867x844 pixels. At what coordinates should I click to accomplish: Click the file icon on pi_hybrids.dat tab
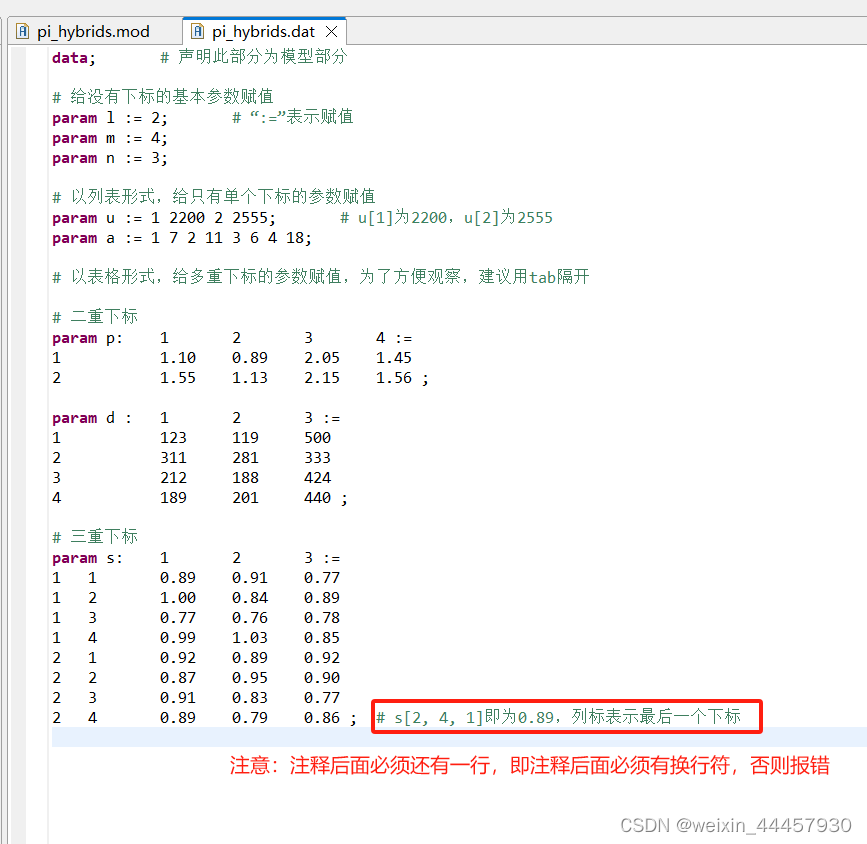pyautogui.click(x=196, y=31)
